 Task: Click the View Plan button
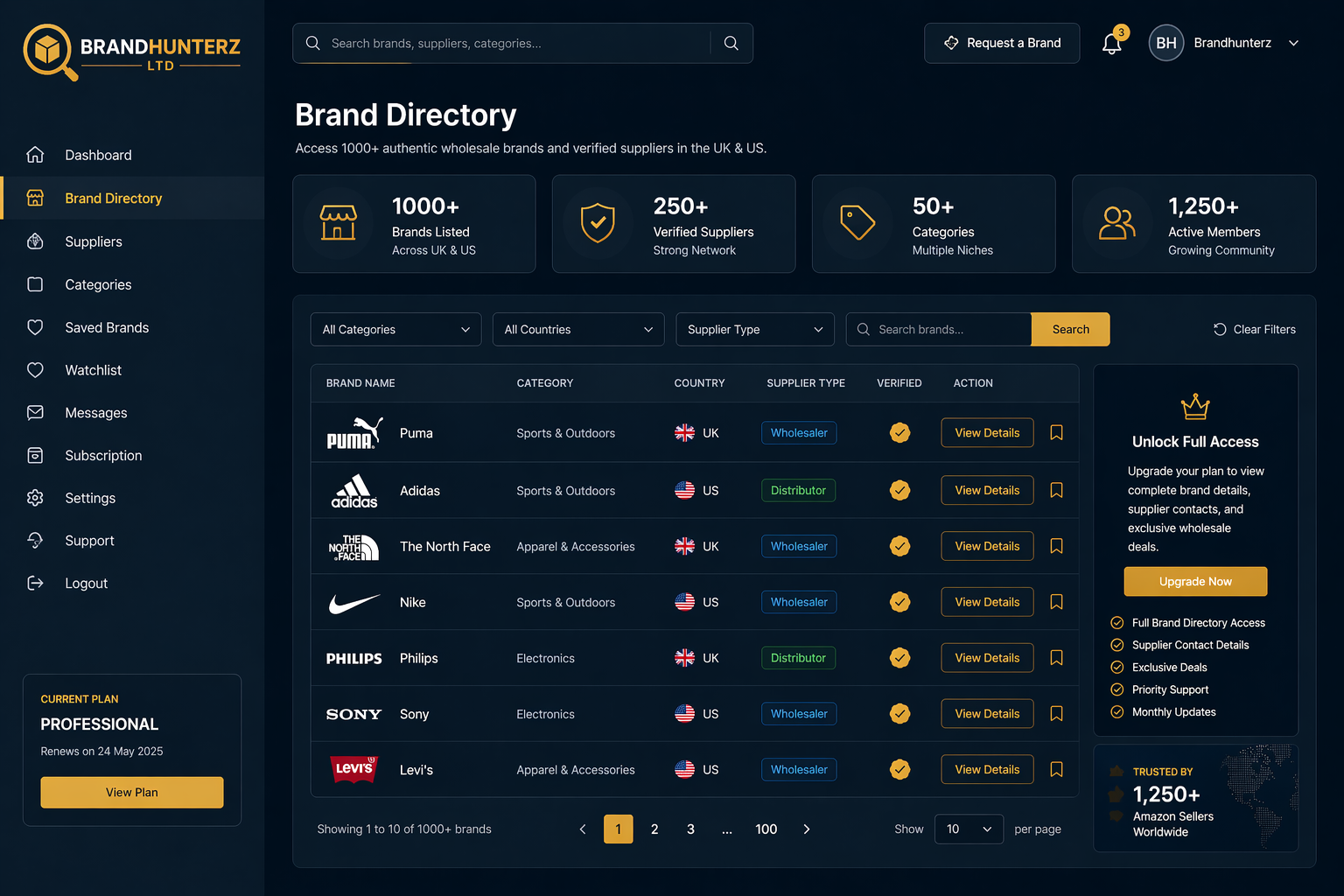point(132,792)
